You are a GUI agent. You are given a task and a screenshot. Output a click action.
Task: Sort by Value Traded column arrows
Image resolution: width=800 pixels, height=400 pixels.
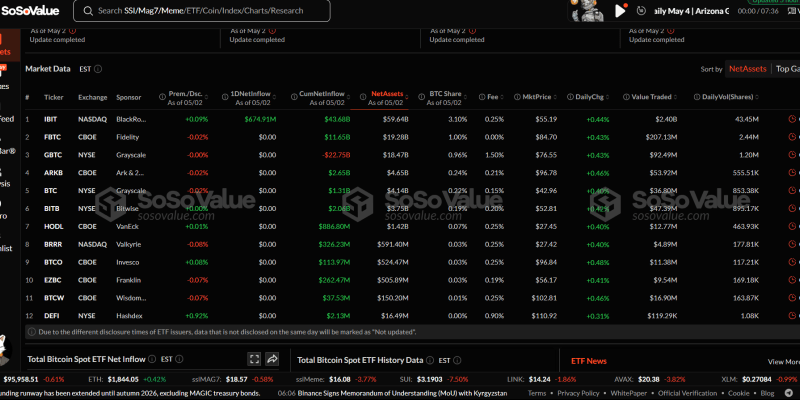click(676, 96)
